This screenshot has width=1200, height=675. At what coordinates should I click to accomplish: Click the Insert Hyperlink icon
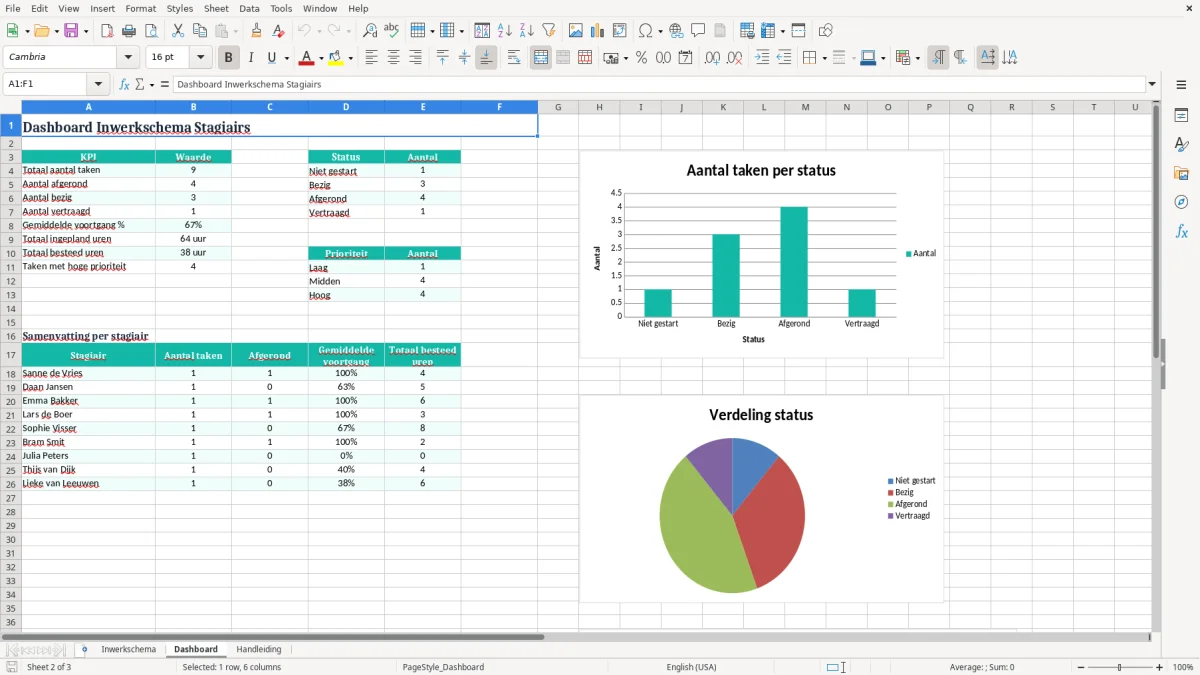tap(676, 31)
